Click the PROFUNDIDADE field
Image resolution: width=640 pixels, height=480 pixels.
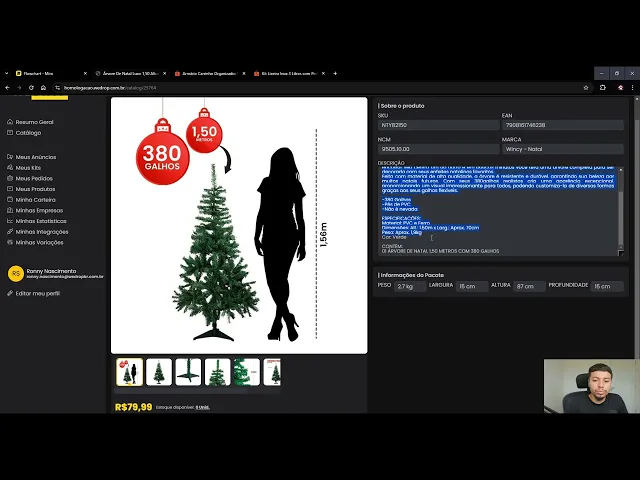pos(607,286)
